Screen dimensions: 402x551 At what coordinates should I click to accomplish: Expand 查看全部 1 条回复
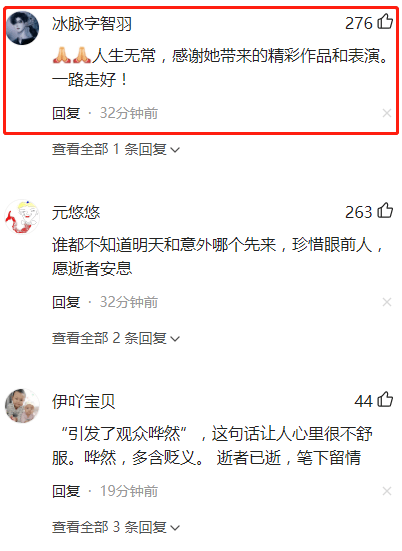coord(116,150)
